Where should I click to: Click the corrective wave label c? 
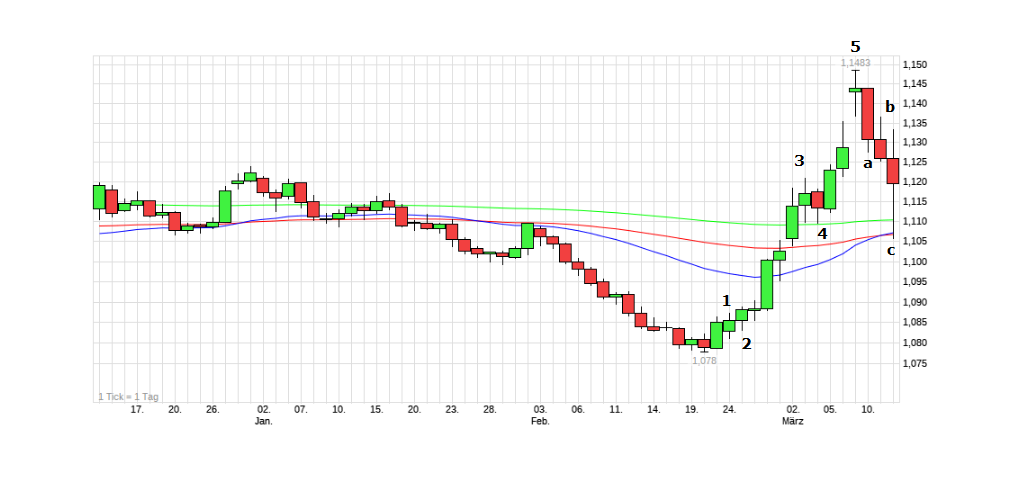point(890,250)
